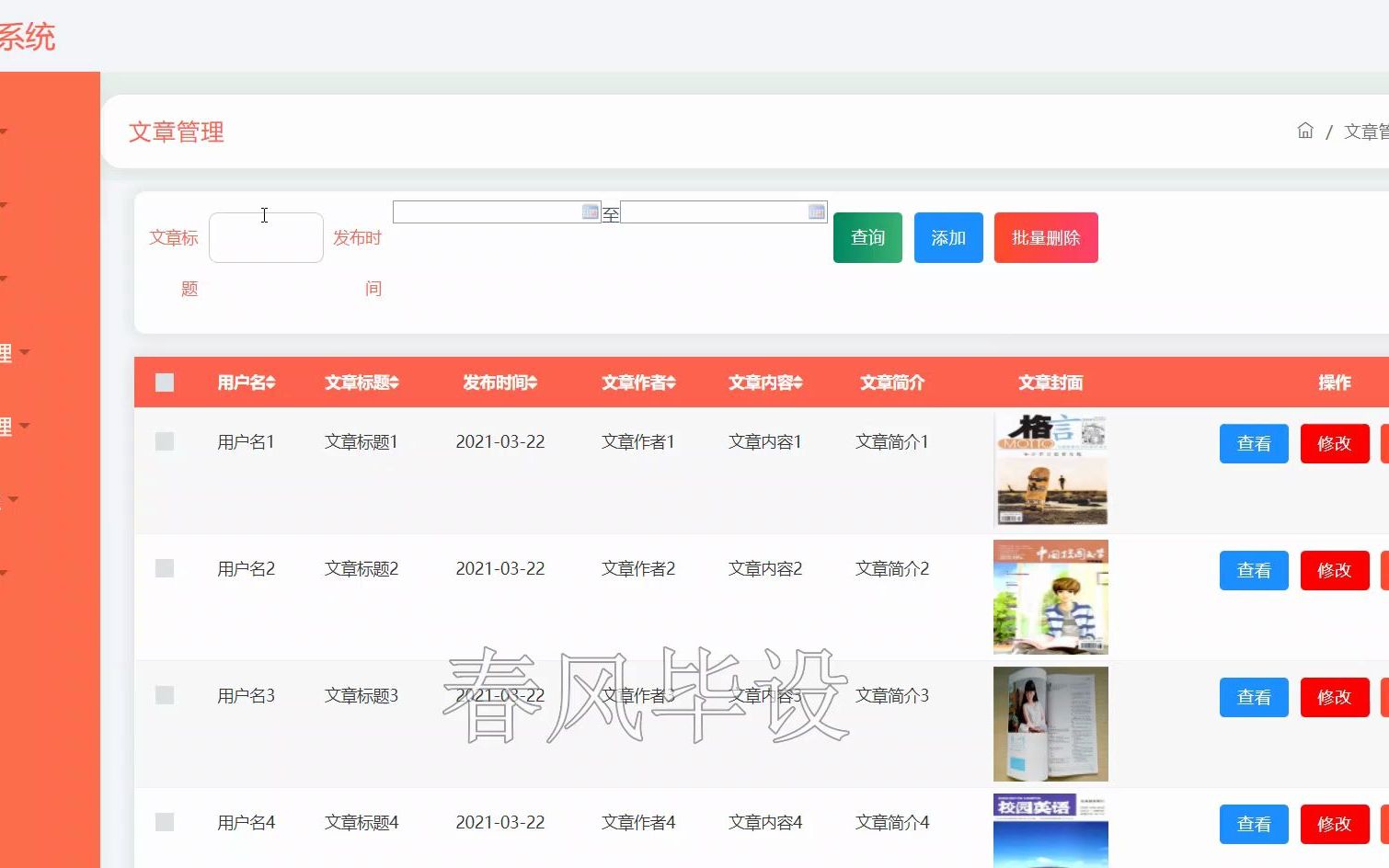Click the 批量删除 batch delete button
This screenshot has height=868, width=1389.
1046,237
